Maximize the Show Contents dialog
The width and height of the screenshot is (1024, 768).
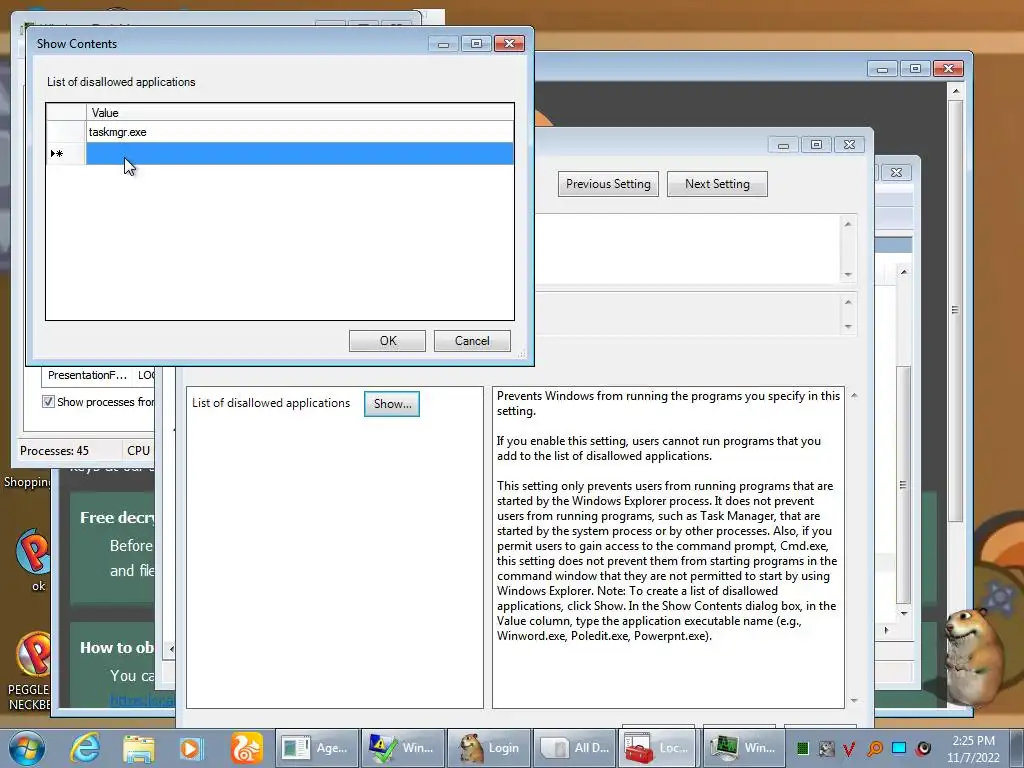pyautogui.click(x=476, y=44)
